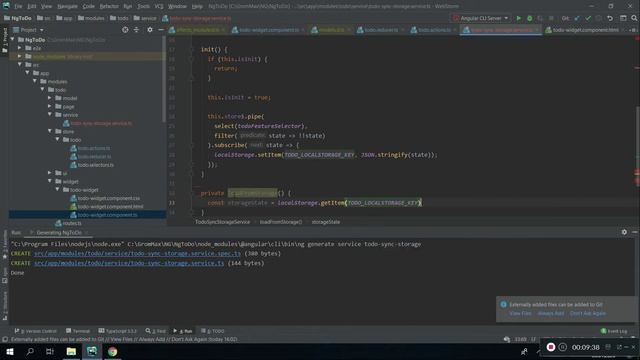Open Find tool window
The height and width of the screenshot is (360, 640).
[156, 331]
